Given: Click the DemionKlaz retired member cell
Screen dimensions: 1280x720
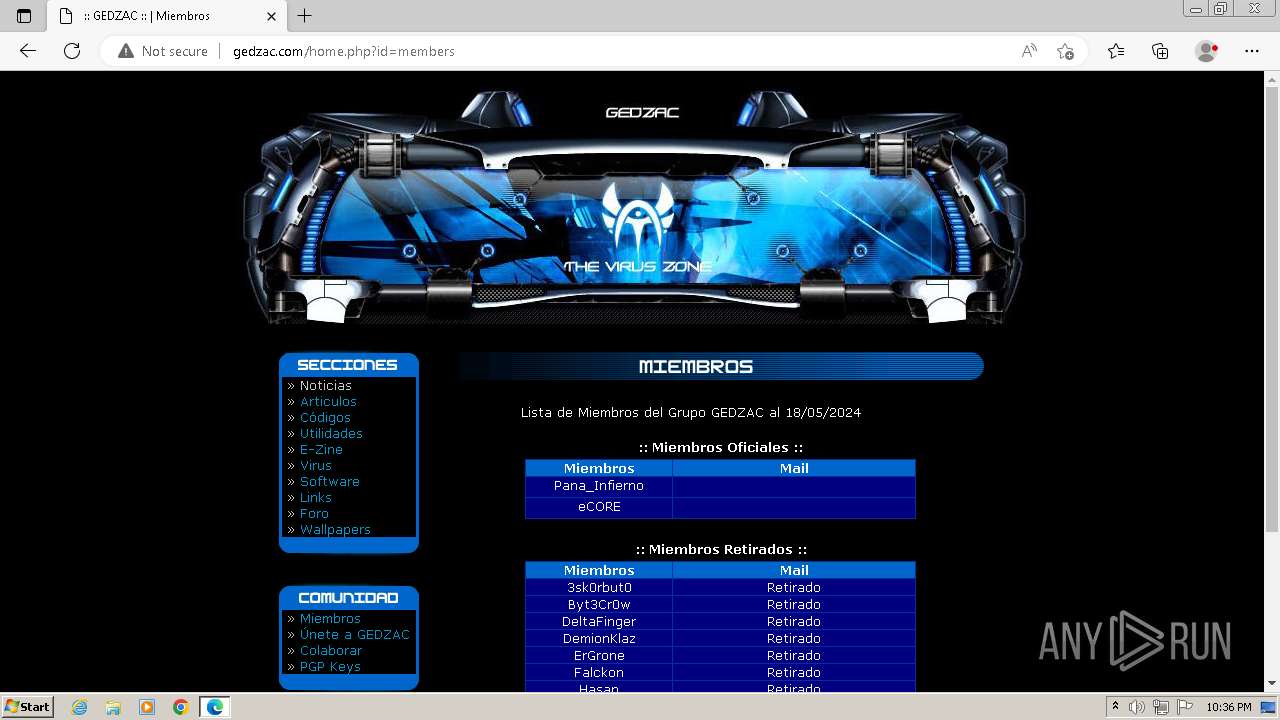Looking at the screenshot, I should 598,639.
